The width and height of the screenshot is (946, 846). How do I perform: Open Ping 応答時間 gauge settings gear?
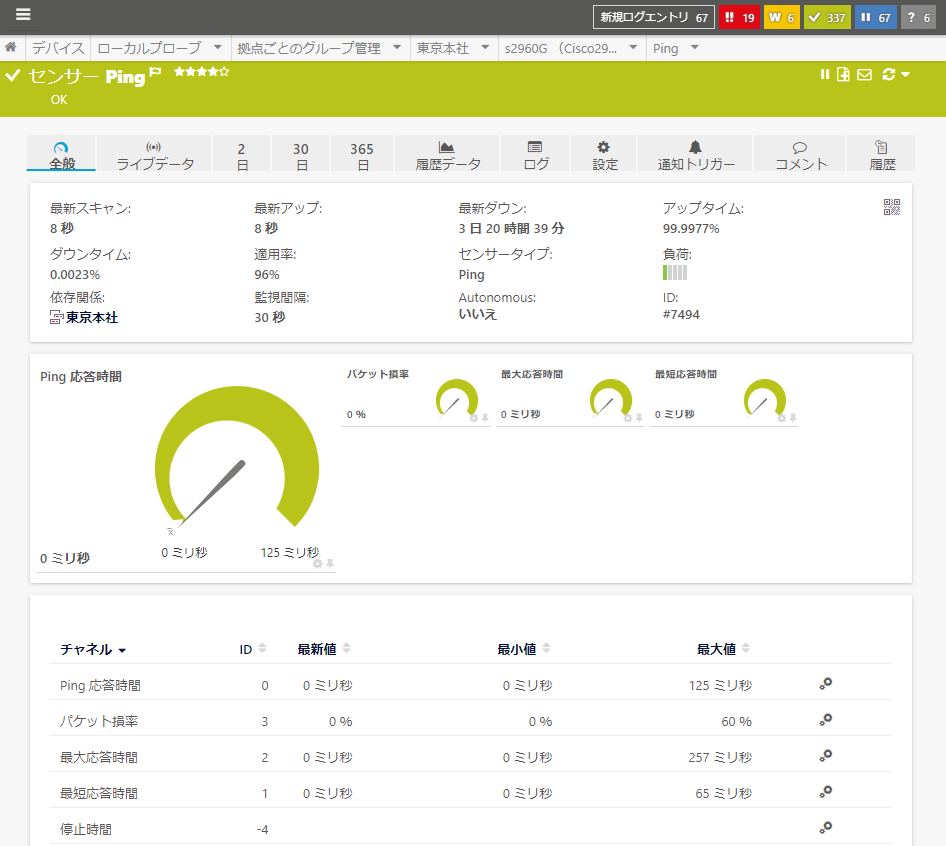pyautogui.click(x=317, y=564)
